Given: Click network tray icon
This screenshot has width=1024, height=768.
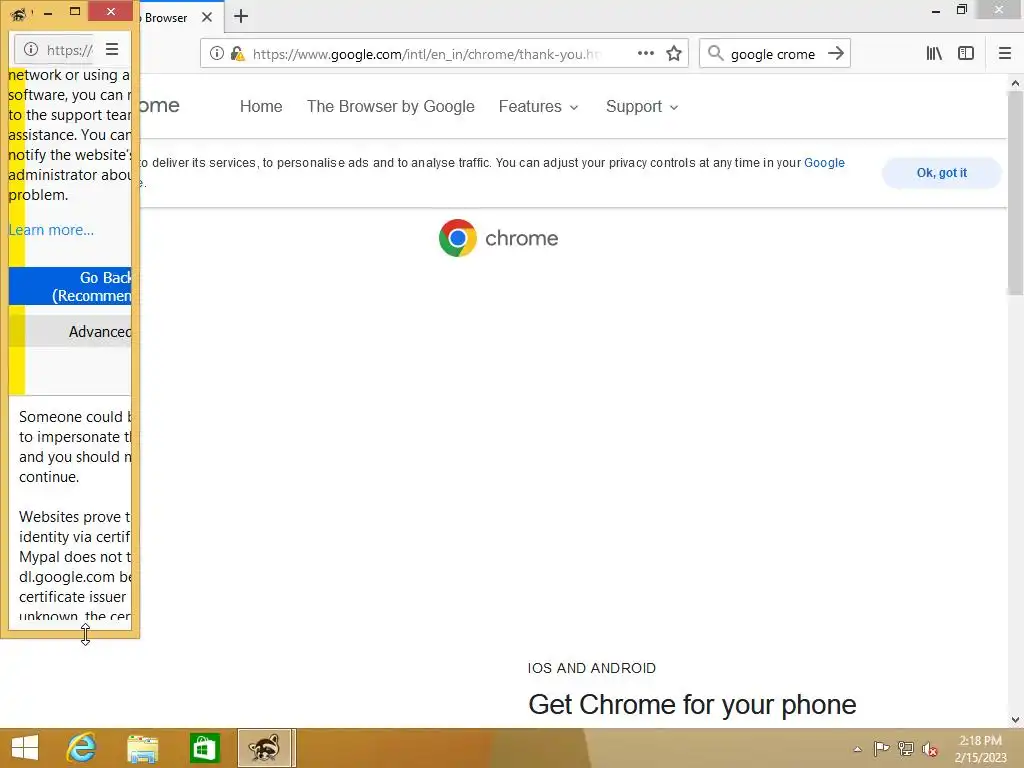Looking at the screenshot, I should click(x=906, y=748).
